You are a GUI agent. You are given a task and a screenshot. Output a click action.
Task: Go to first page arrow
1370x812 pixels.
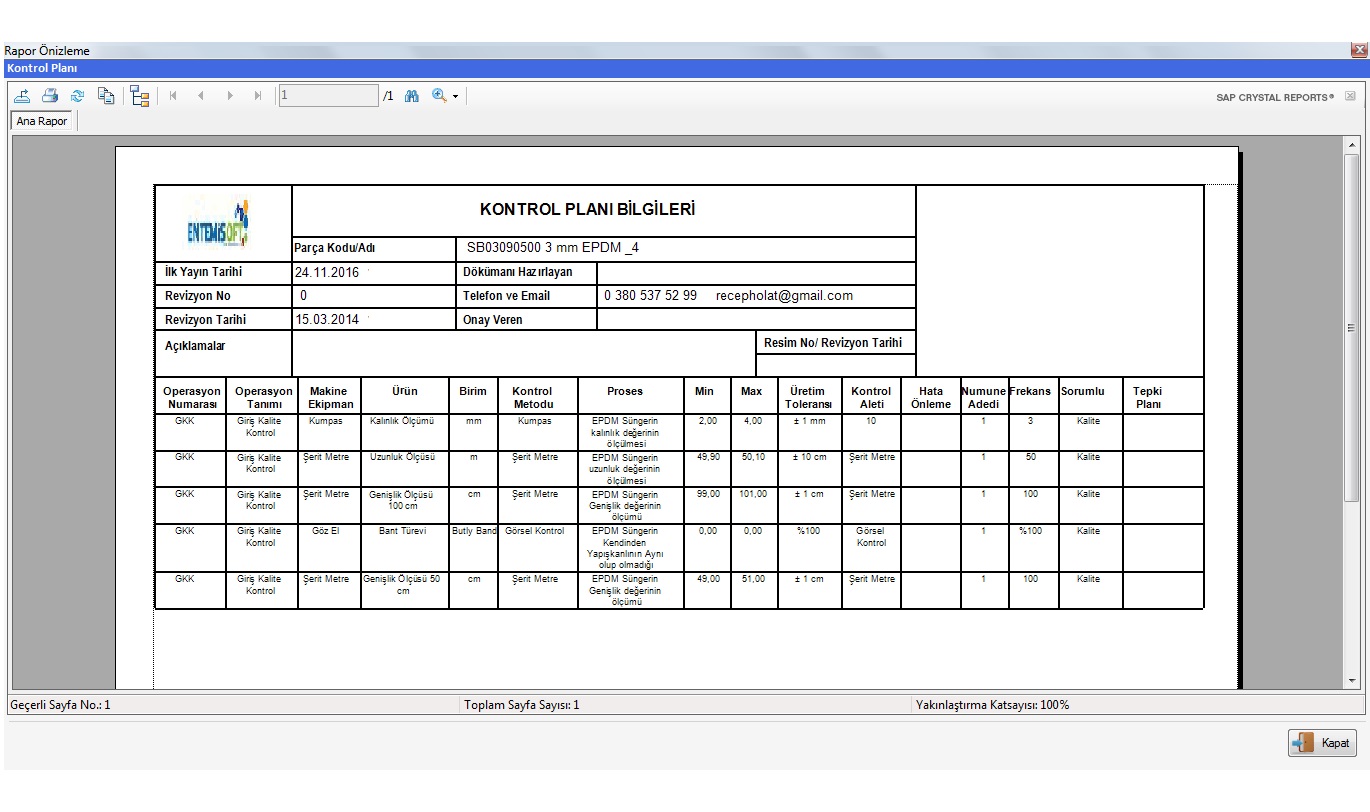(173, 96)
